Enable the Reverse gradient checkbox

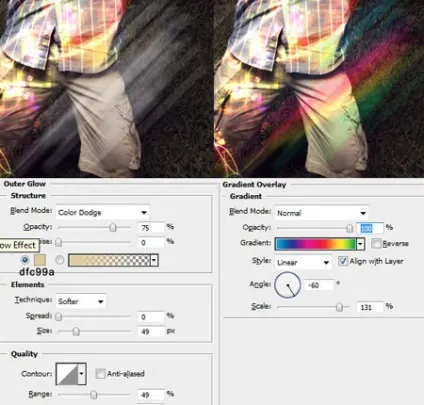tap(376, 244)
